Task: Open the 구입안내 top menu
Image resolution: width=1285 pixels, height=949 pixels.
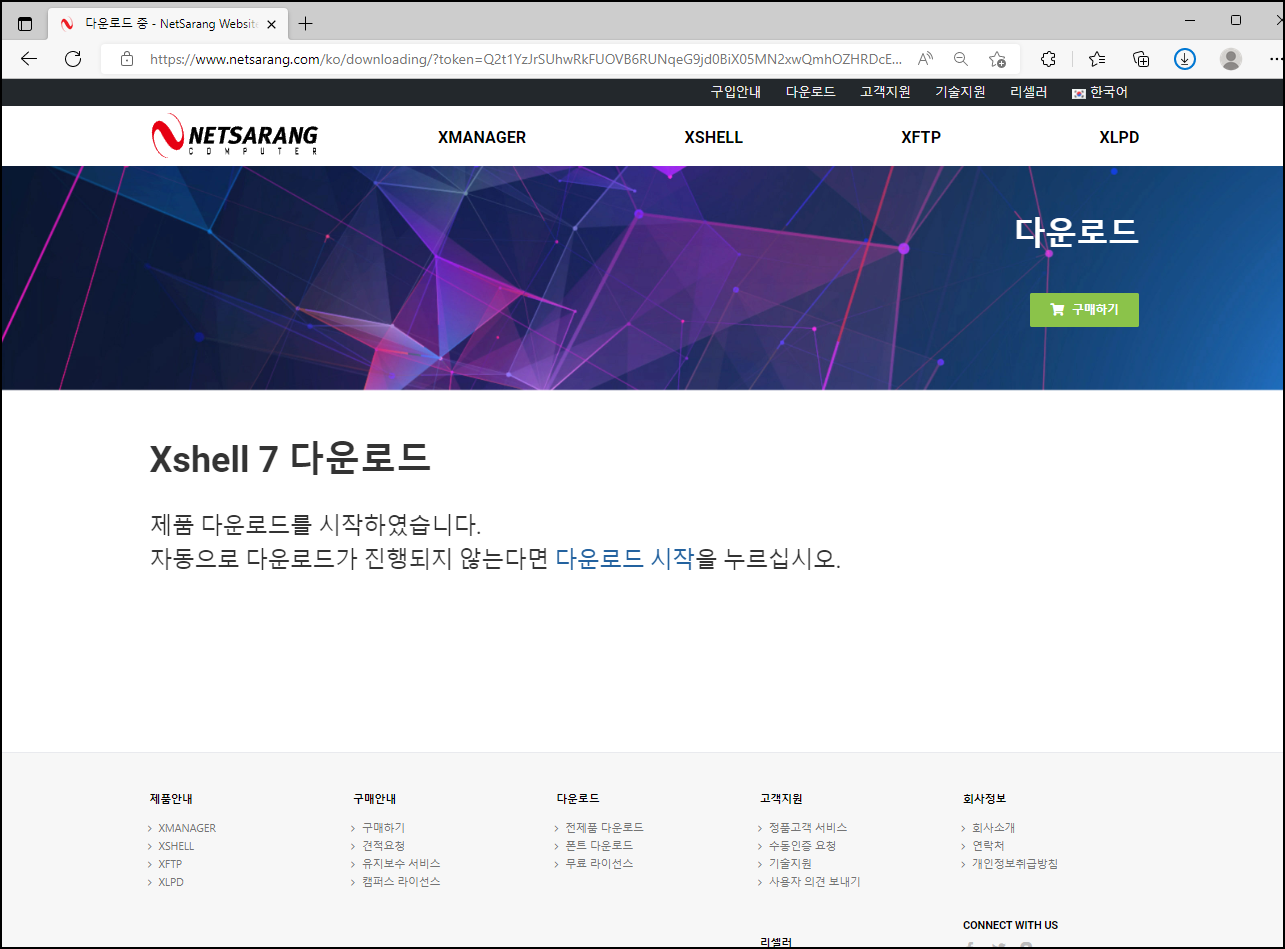Action: tap(736, 92)
